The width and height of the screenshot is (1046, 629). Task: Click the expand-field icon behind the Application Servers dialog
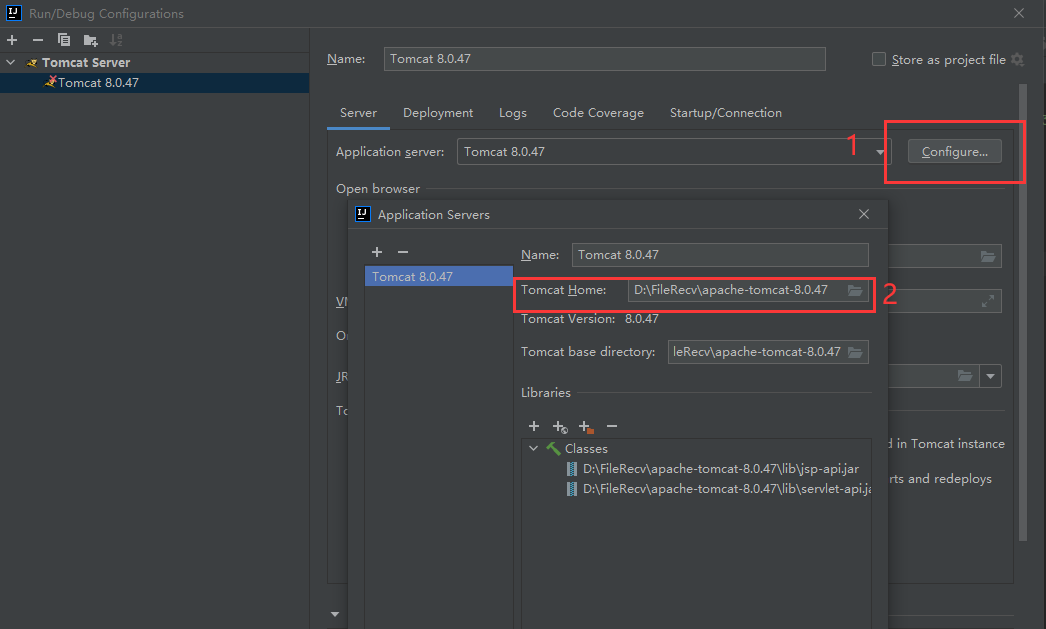point(988,301)
